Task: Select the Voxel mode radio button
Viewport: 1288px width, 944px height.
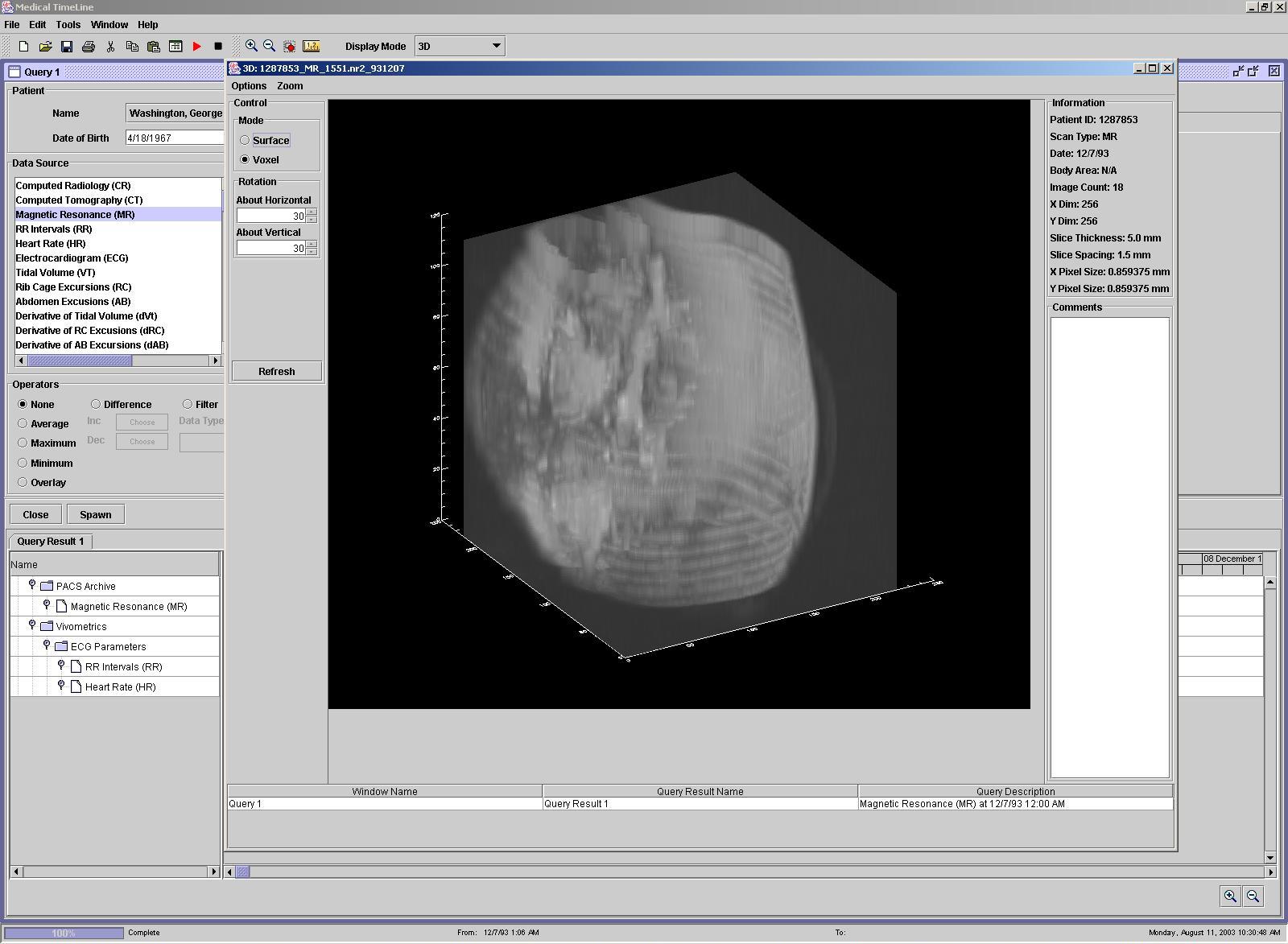Action: [x=245, y=159]
